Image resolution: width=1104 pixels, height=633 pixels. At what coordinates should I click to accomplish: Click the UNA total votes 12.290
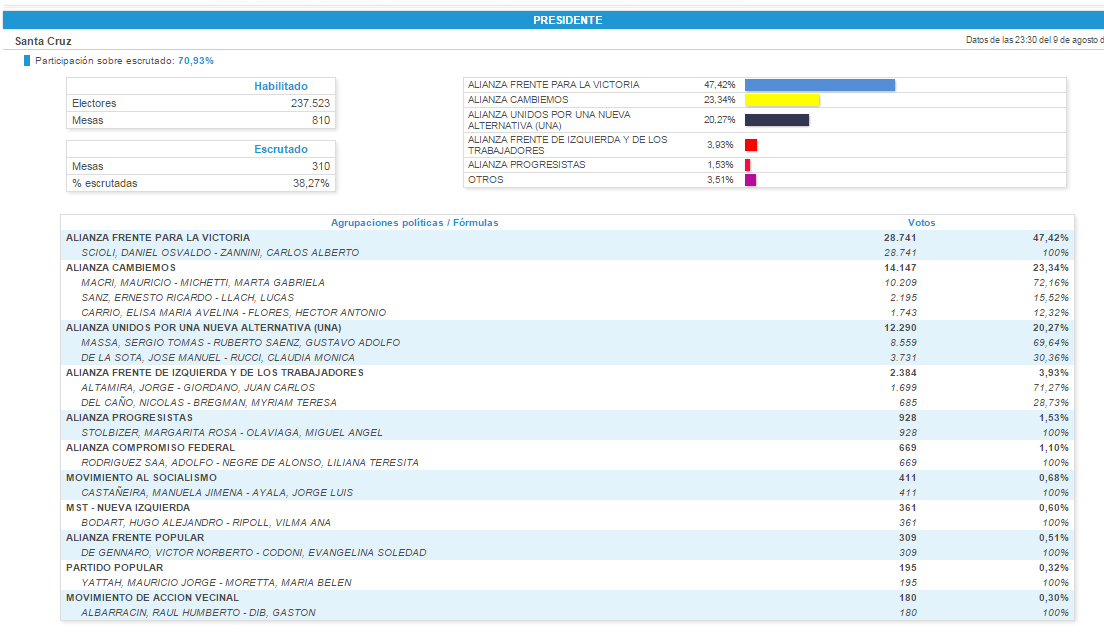901,327
